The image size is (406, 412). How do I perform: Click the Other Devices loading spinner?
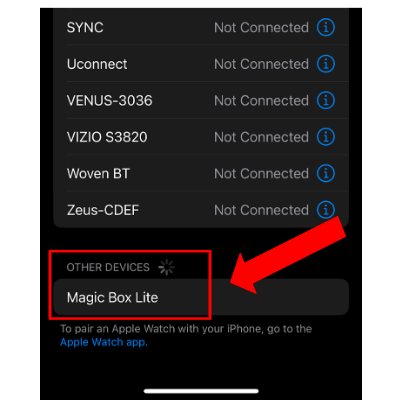166,267
